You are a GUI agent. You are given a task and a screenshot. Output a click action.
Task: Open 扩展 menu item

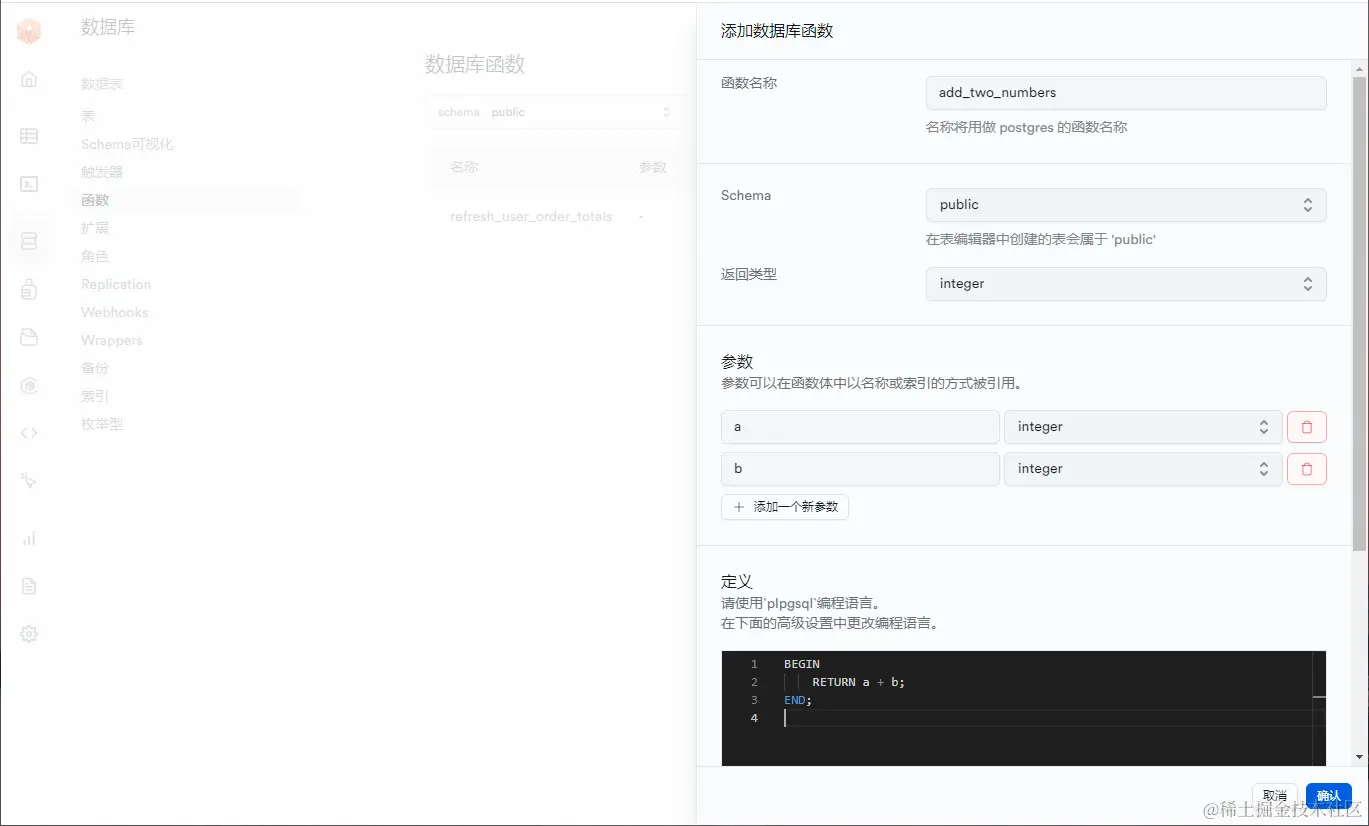coord(95,228)
